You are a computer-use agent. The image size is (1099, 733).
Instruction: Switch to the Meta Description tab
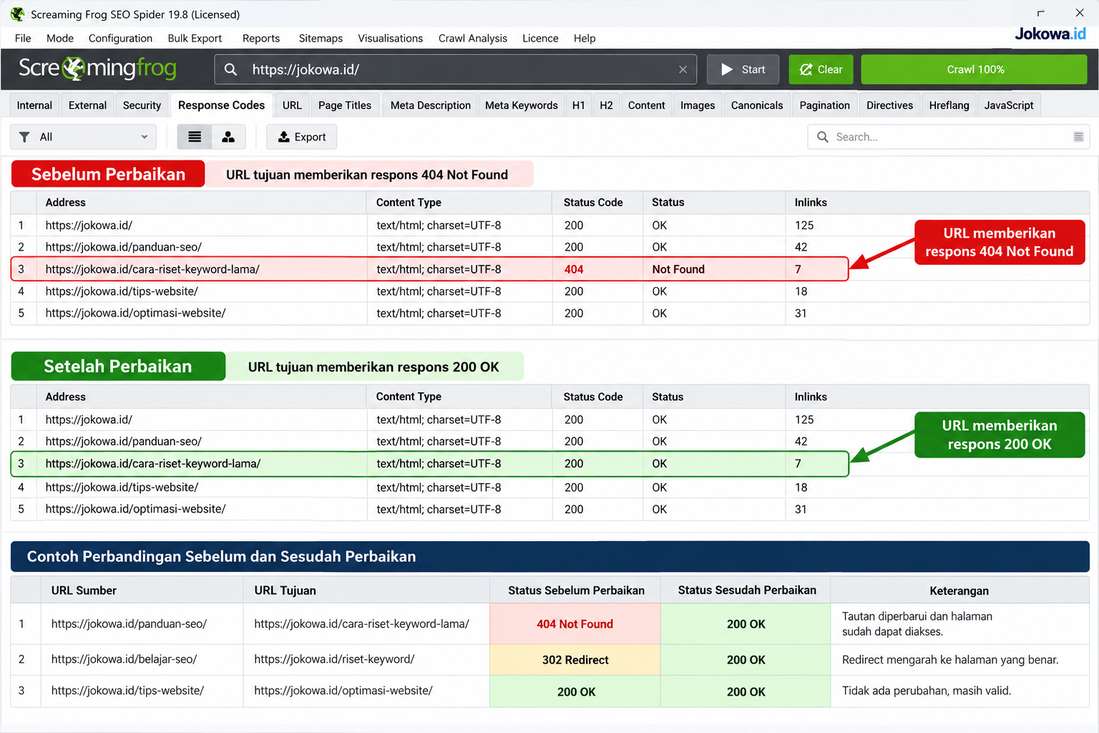tap(430, 105)
